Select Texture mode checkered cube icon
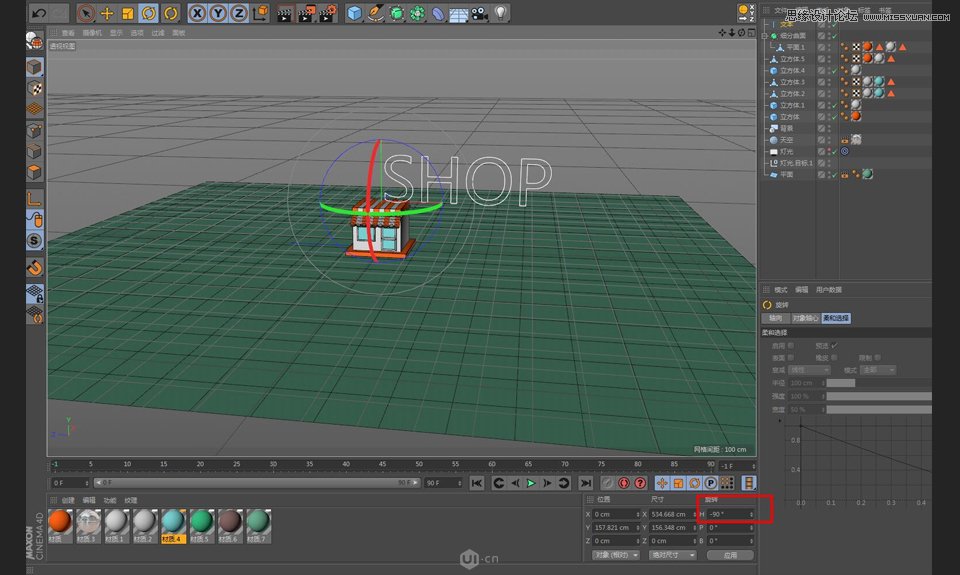Viewport: 960px width, 575px height. coord(35,88)
